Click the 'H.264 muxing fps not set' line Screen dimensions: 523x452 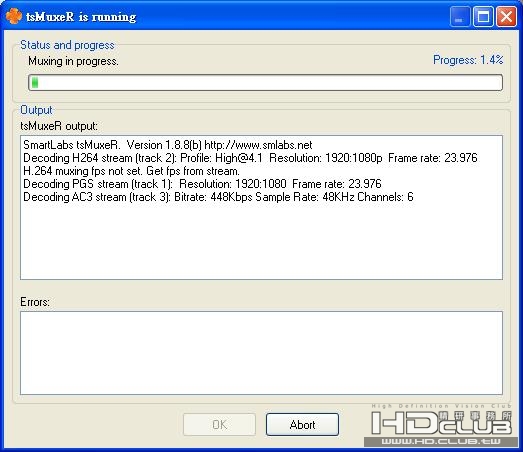click(x=131, y=171)
